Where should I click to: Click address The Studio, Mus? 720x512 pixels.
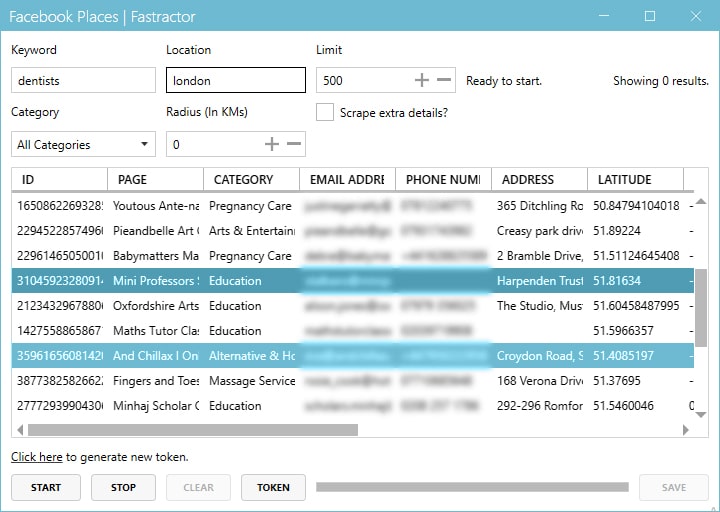pos(540,305)
